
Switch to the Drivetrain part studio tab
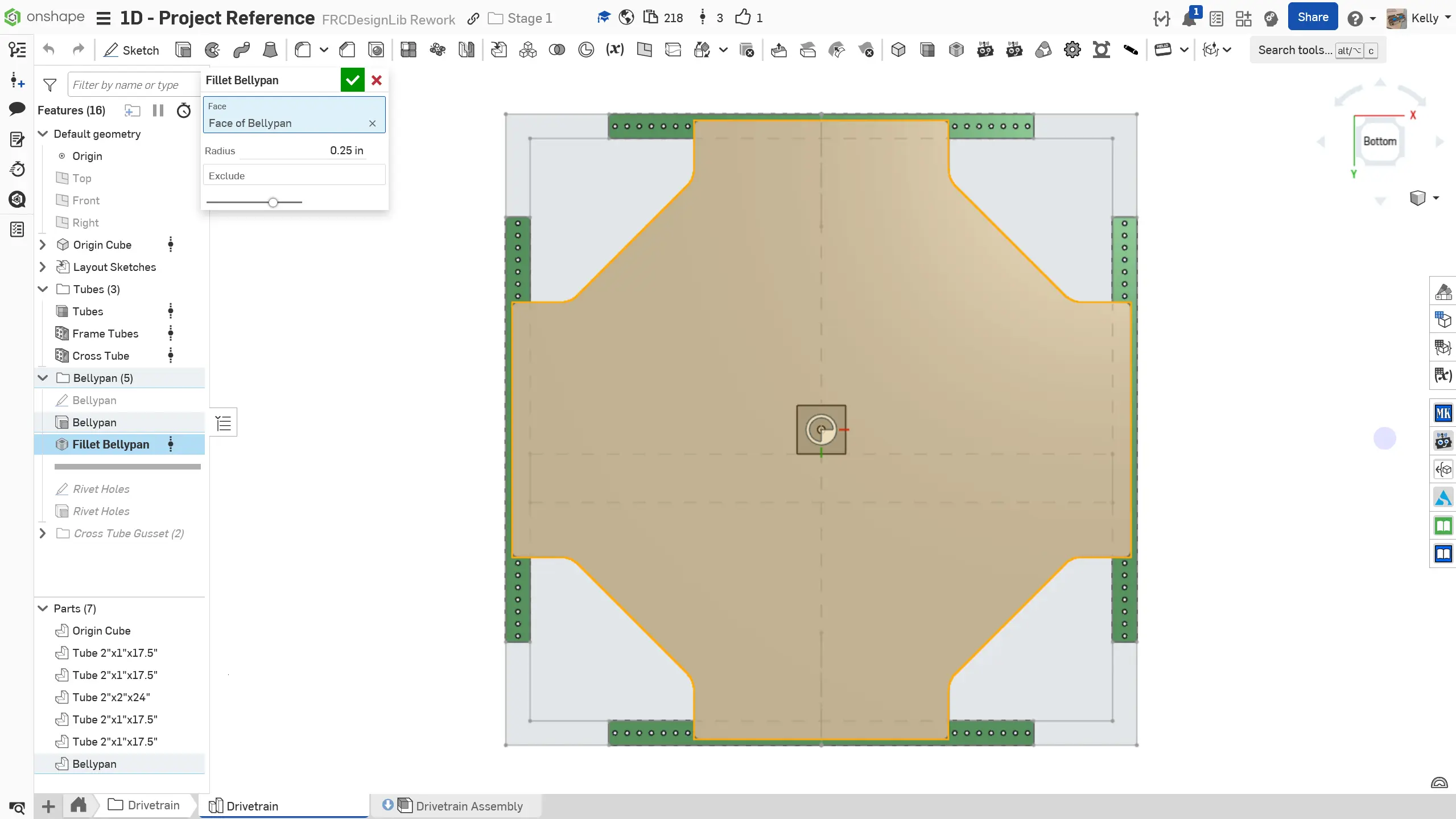tap(251, 806)
